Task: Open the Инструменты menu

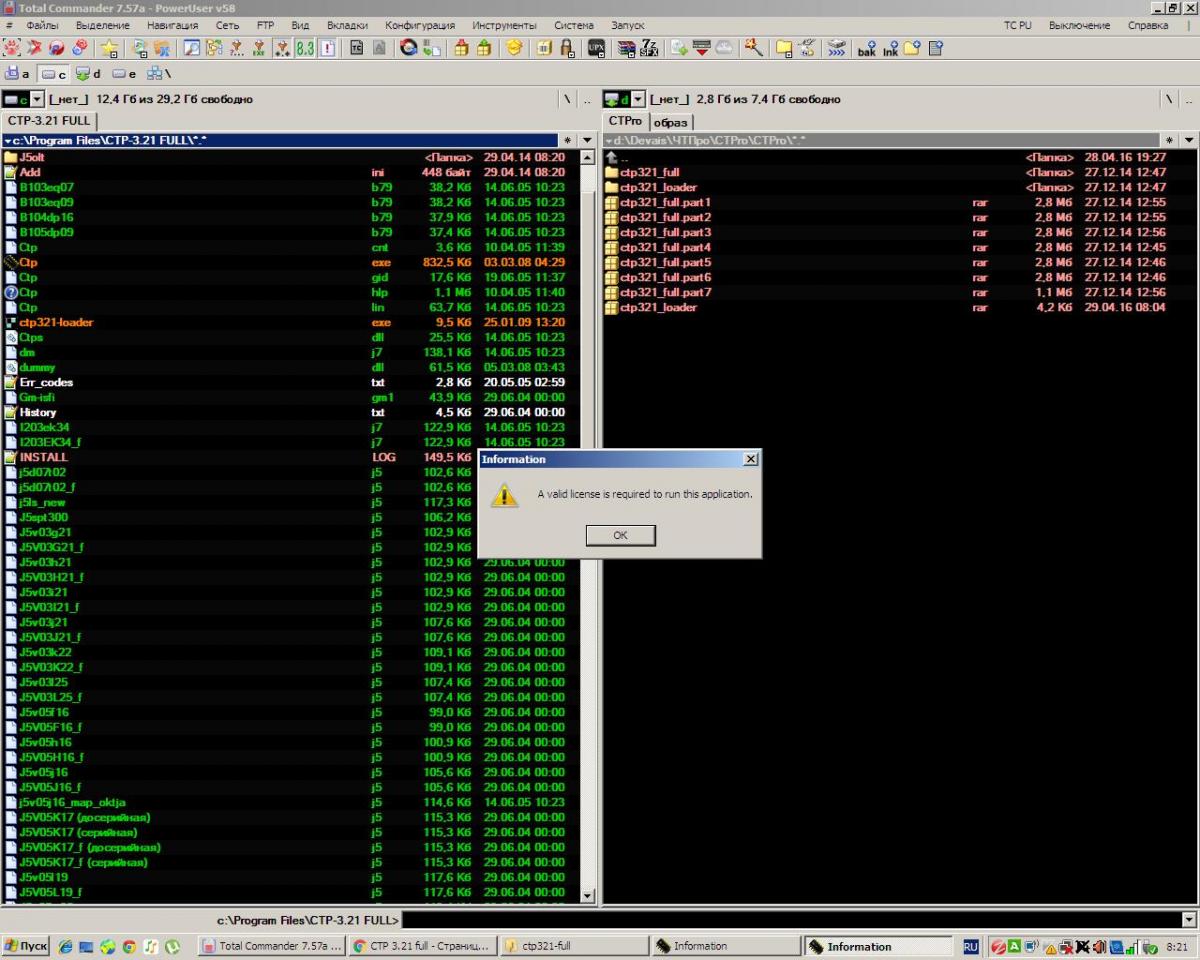Action: (x=504, y=25)
